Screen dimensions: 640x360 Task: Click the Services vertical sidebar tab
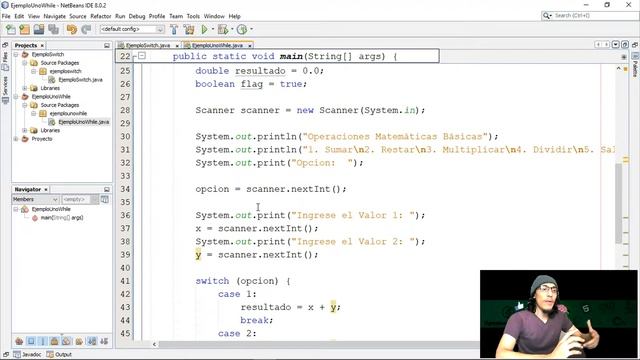(x=5, y=90)
